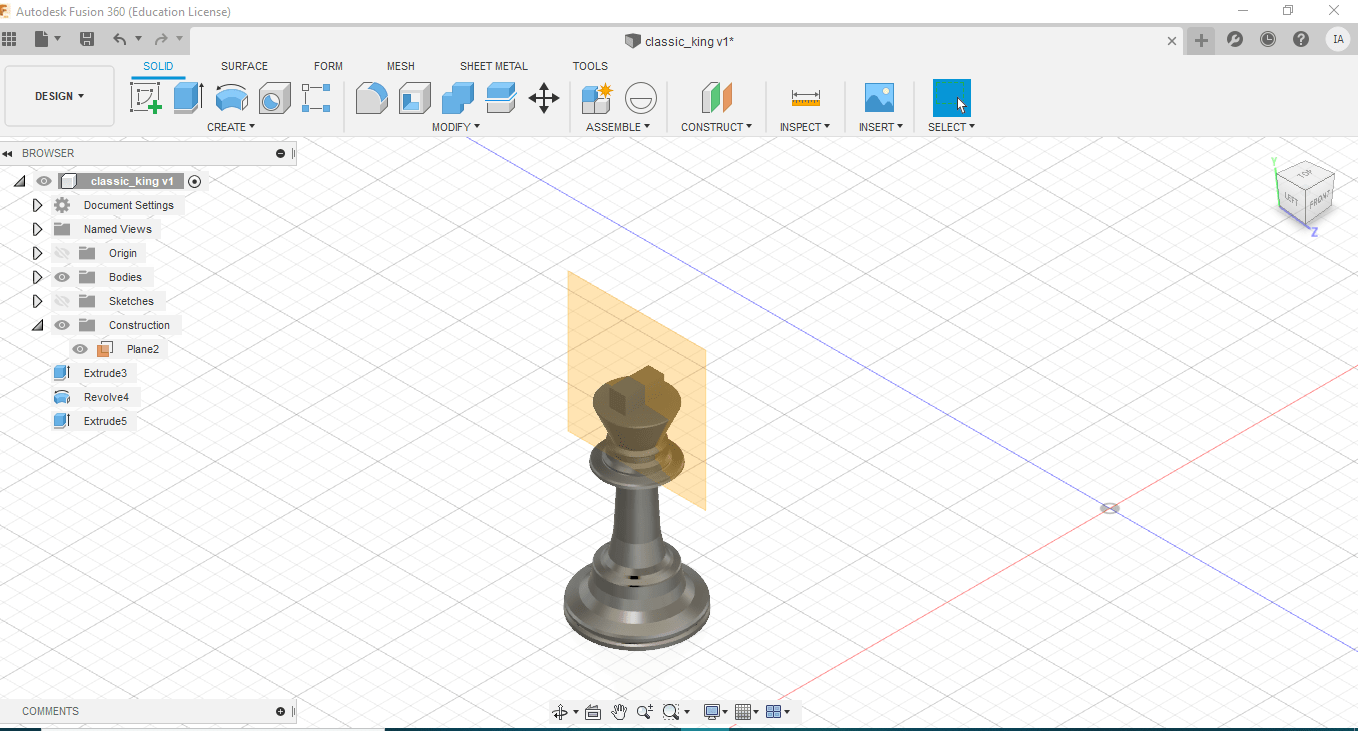Launch the Measure tool in Inspect
Viewport: 1358px width, 731px height.
point(805,98)
